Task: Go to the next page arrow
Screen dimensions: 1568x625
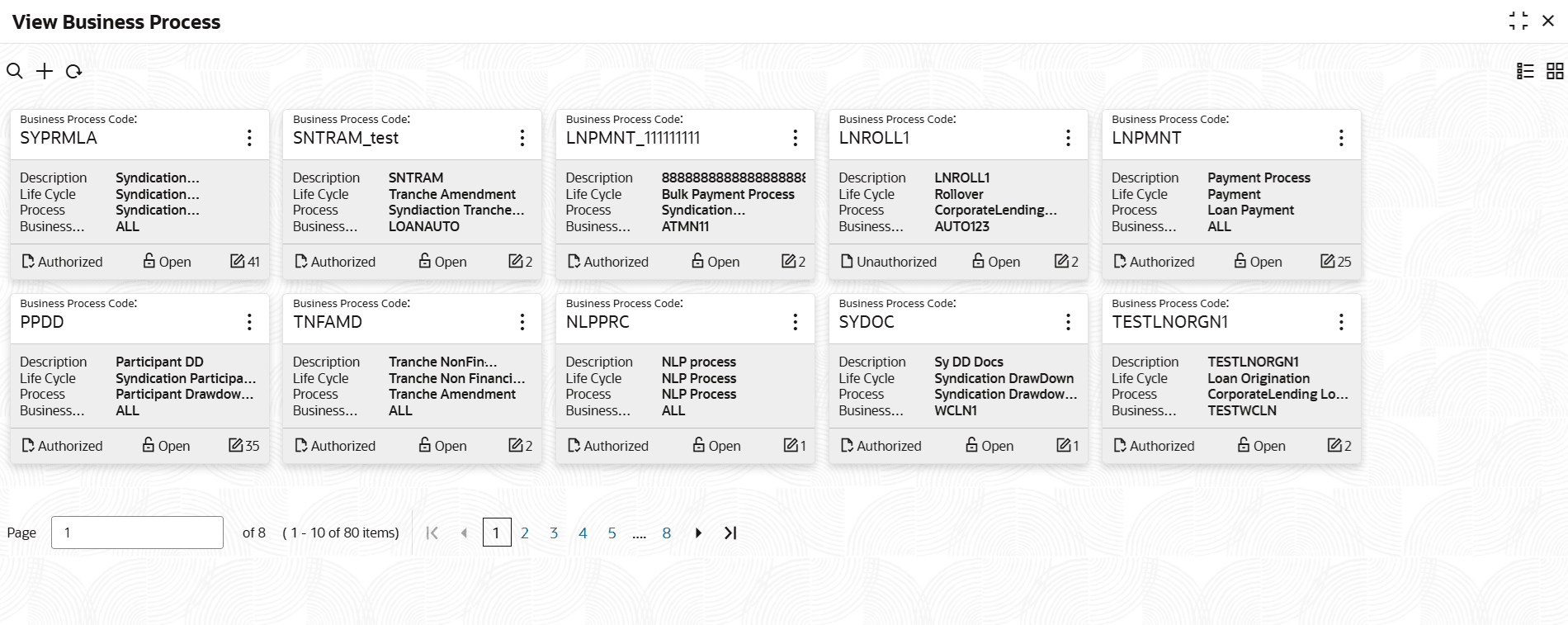Action: click(698, 533)
